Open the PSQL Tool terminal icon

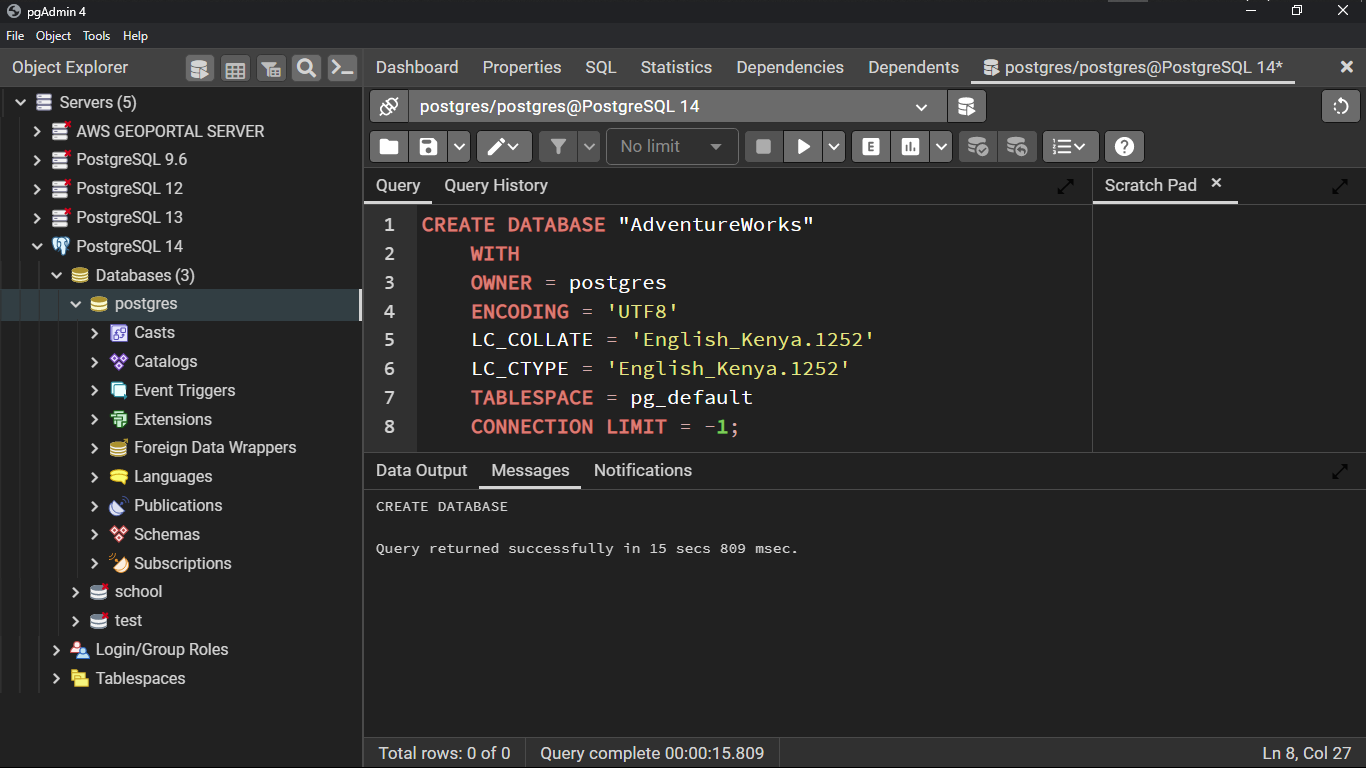pyautogui.click(x=343, y=68)
